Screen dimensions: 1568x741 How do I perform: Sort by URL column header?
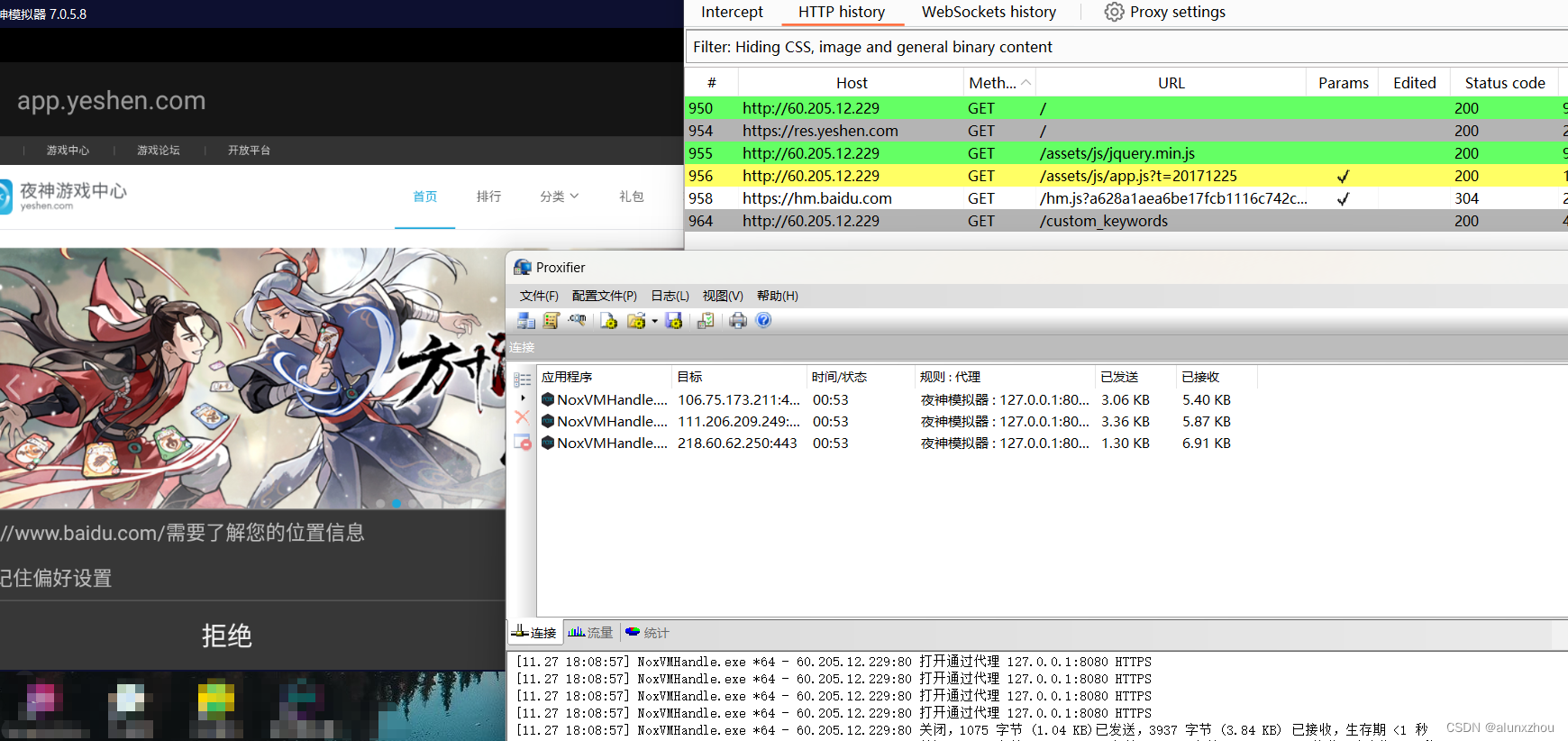[x=1171, y=83]
